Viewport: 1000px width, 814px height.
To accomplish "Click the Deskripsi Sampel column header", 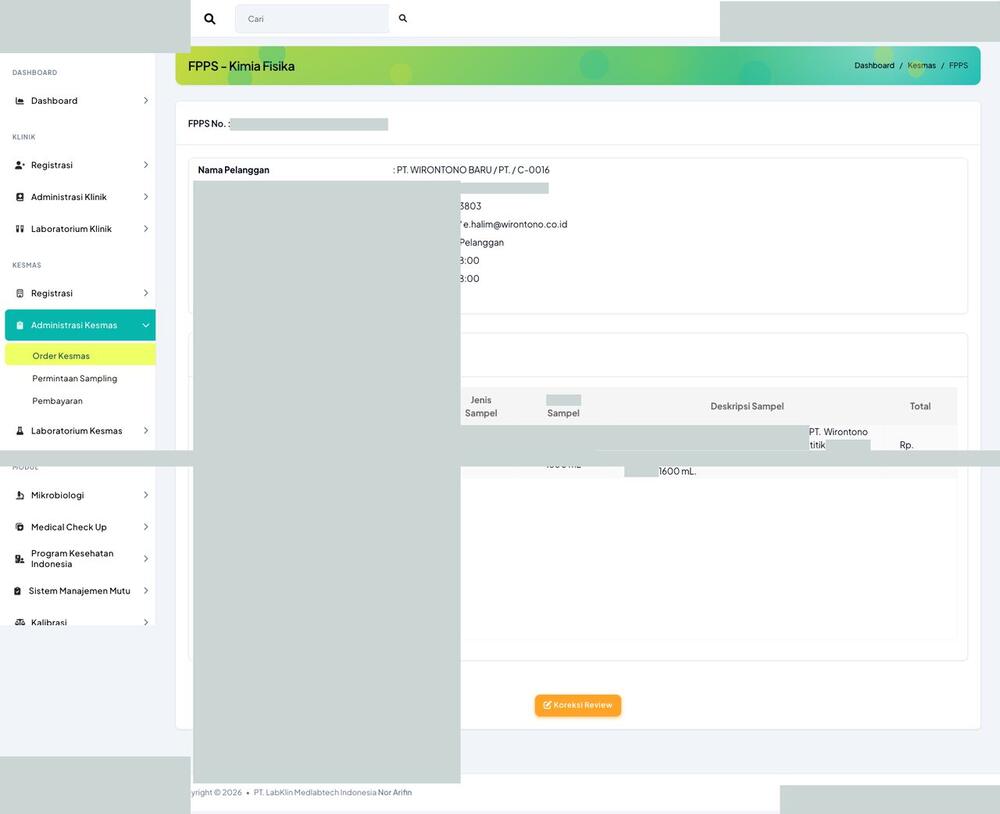I will (x=747, y=406).
